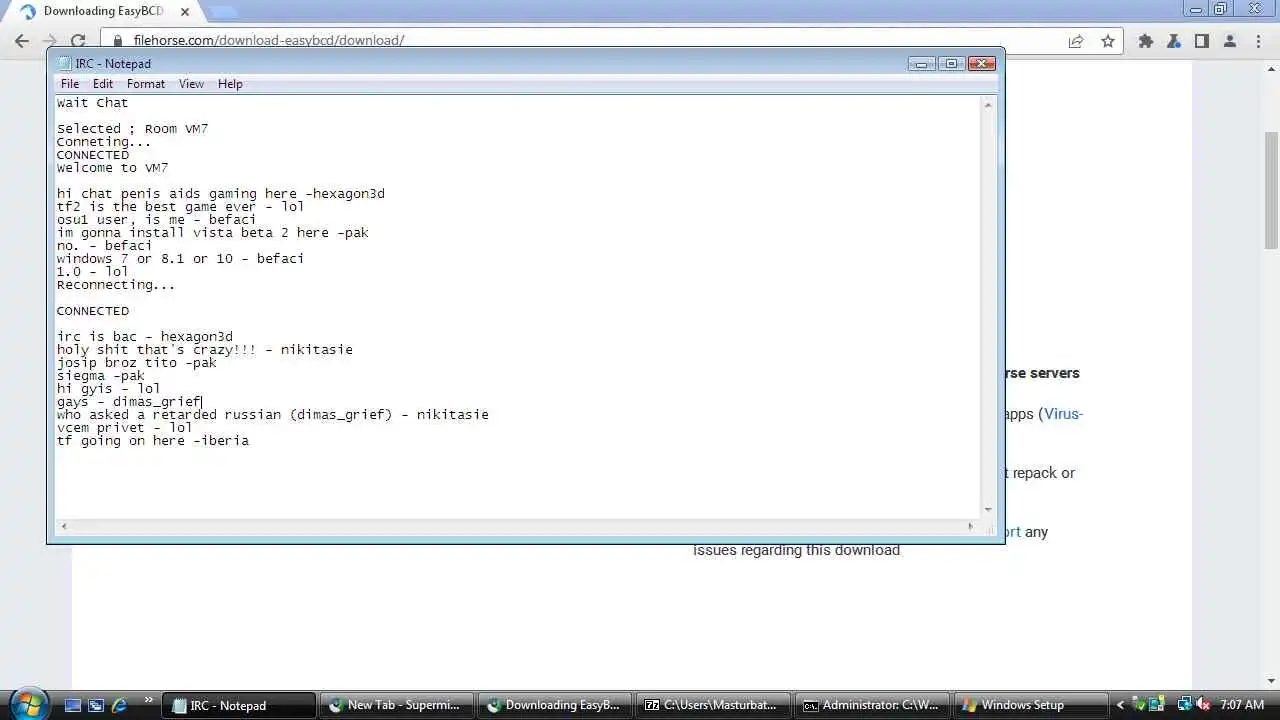
Task: Switch to IRC - Notepad taskbar button
Action: point(240,705)
